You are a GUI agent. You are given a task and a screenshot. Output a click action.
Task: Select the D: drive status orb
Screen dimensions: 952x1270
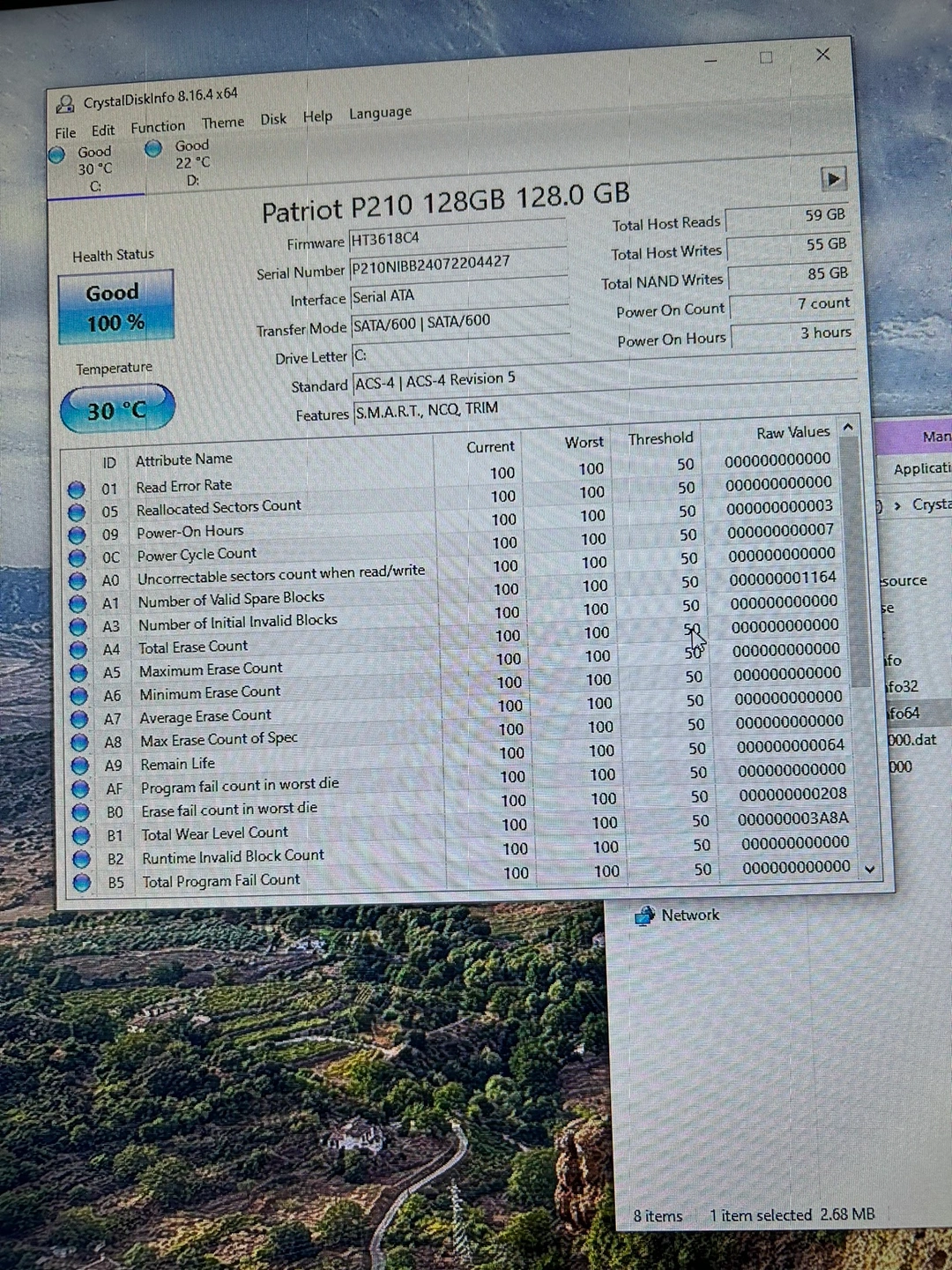(x=153, y=149)
